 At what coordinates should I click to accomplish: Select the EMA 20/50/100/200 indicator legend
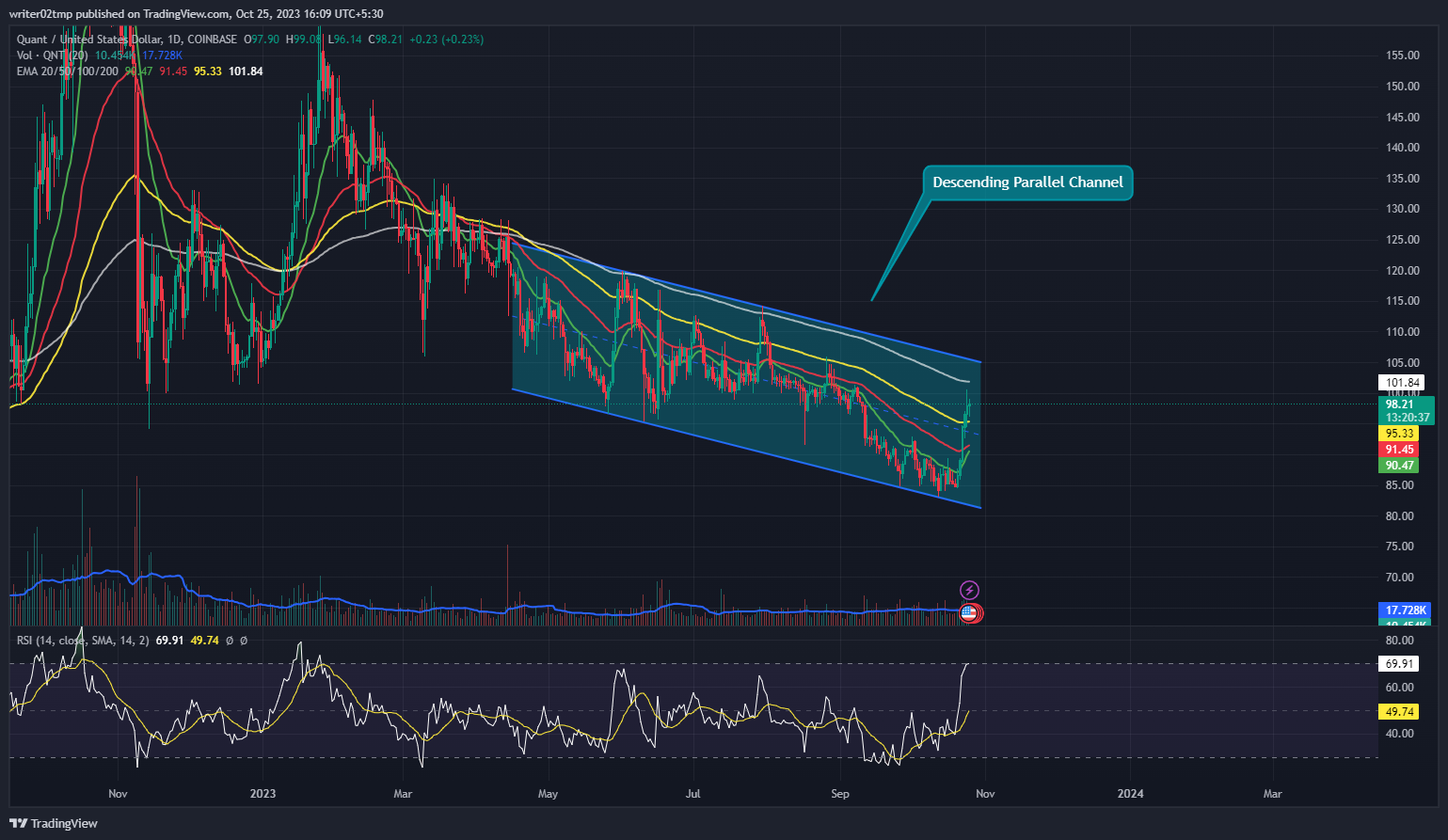tap(68, 71)
